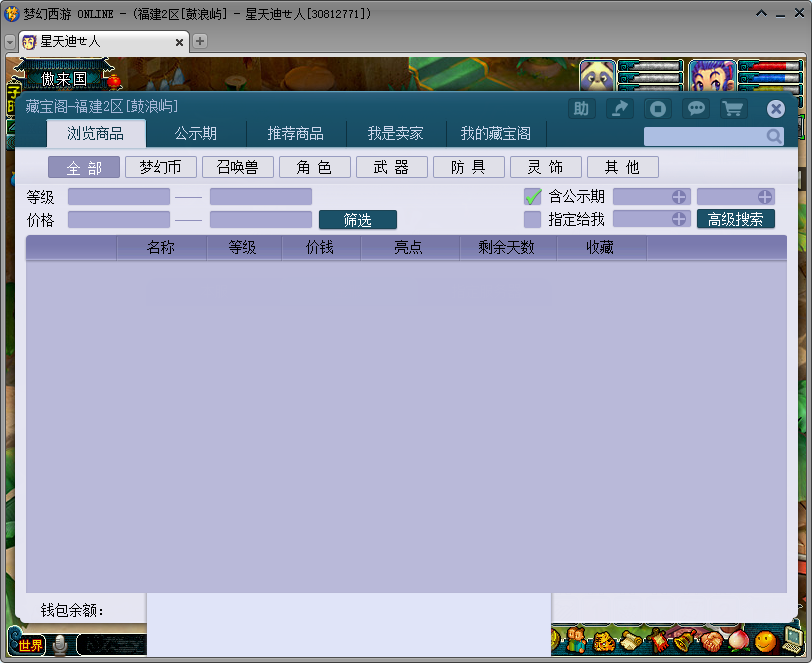Open the two-people team icon in bottom bar
812x663 pixels.
pyautogui.click(x=575, y=641)
